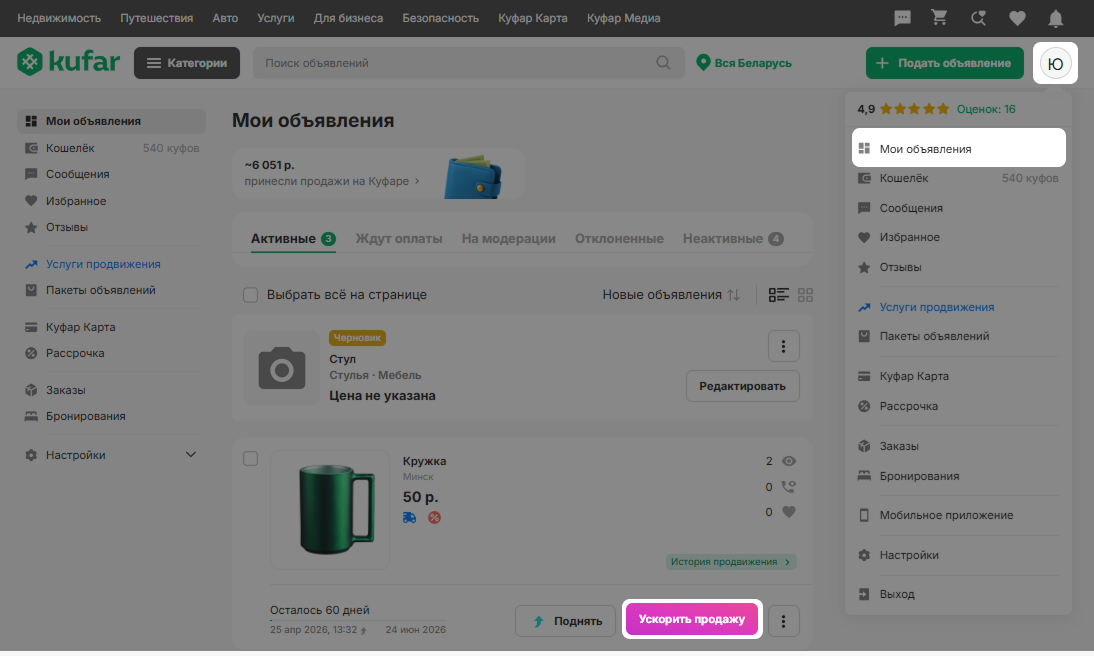The height and width of the screenshot is (656, 1094).
Task: Click the favorites heart icon on Кружка
Action: pos(788,512)
